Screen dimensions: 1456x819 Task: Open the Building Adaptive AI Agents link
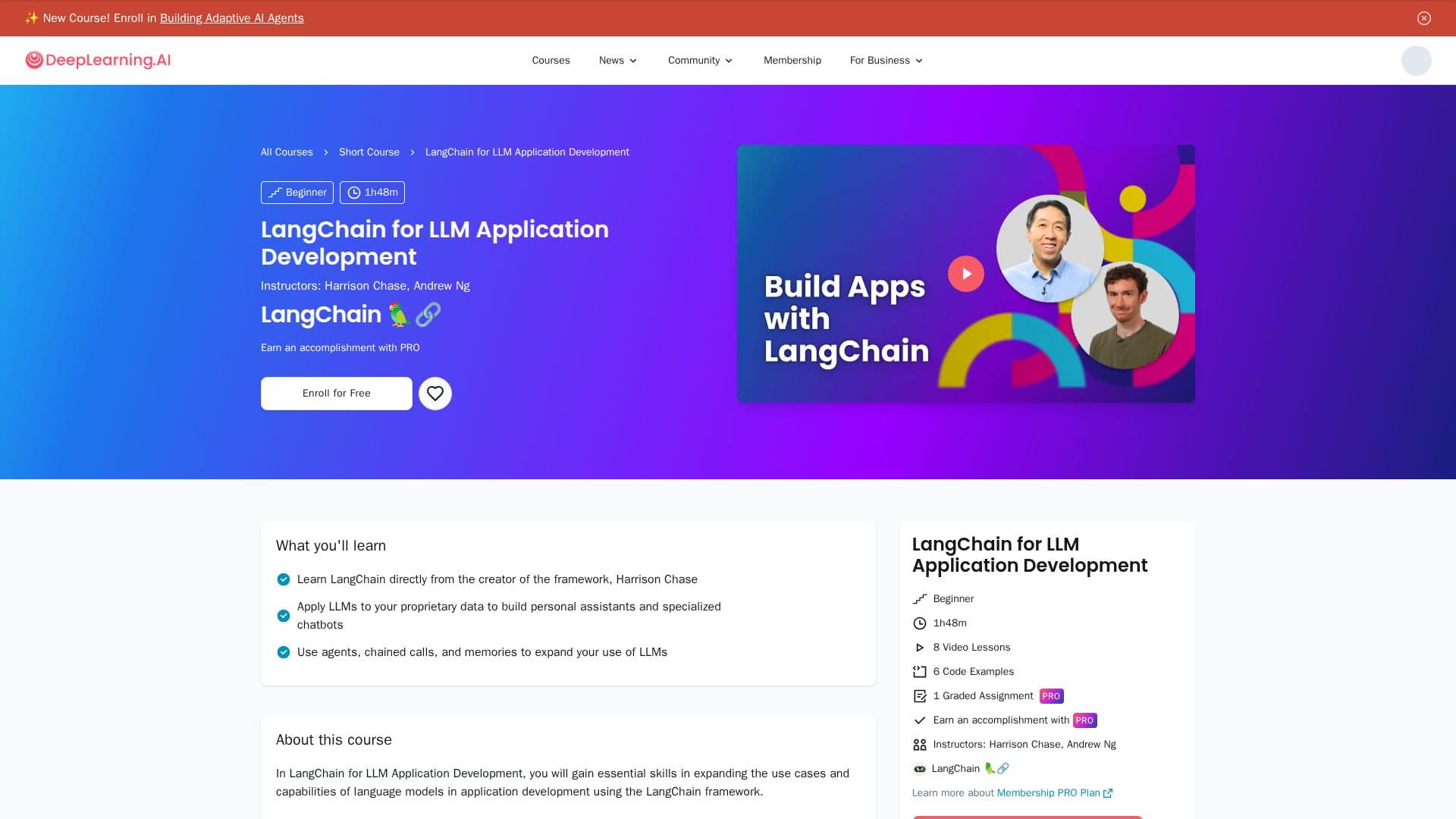coord(231,18)
